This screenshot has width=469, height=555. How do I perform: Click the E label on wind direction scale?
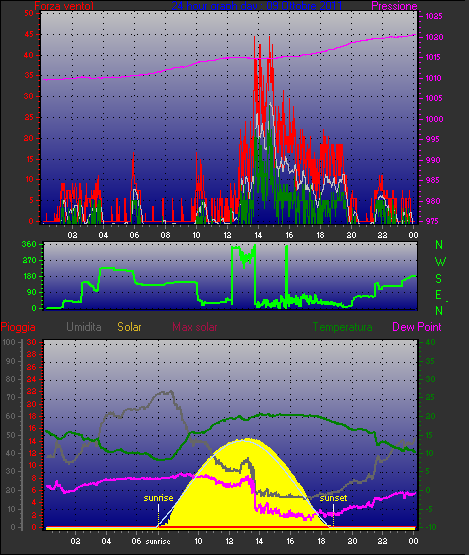pyautogui.click(x=438, y=295)
